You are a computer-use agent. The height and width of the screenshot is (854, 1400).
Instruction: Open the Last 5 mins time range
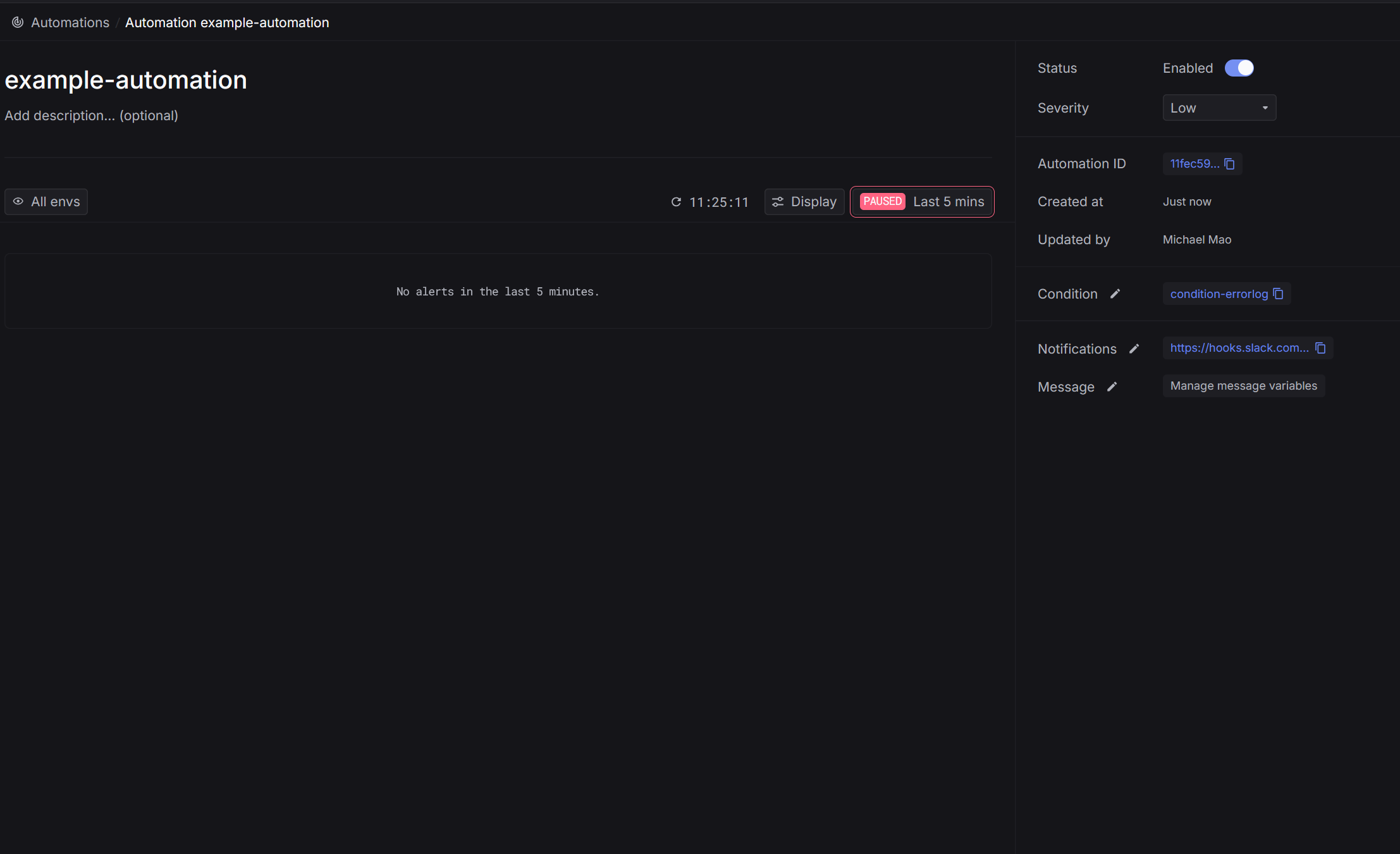click(x=948, y=201)
